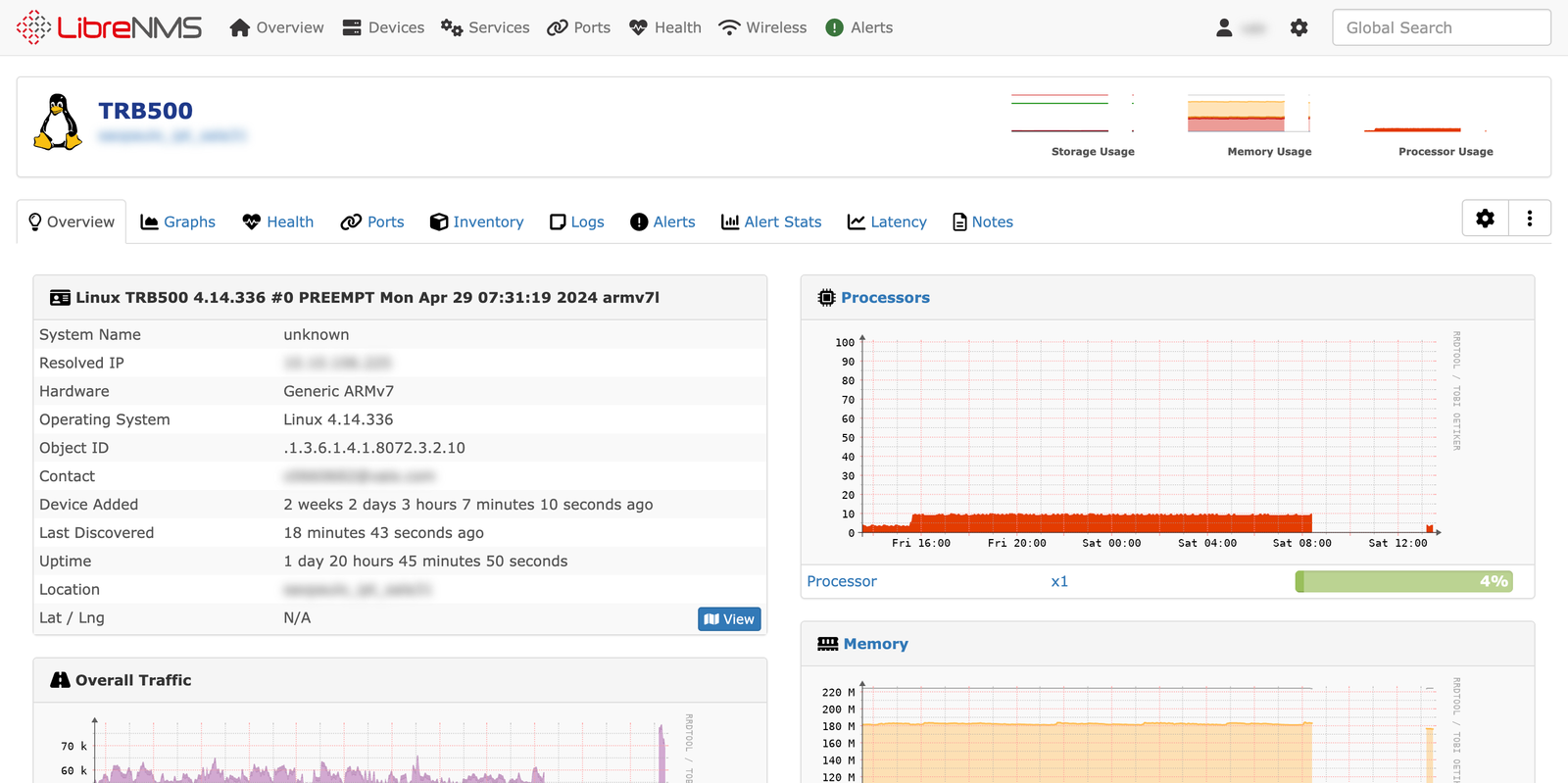The width and height of the screenshot is (1568, 783).
Task: Select the device Overview tab
Action: click(72, 221)
